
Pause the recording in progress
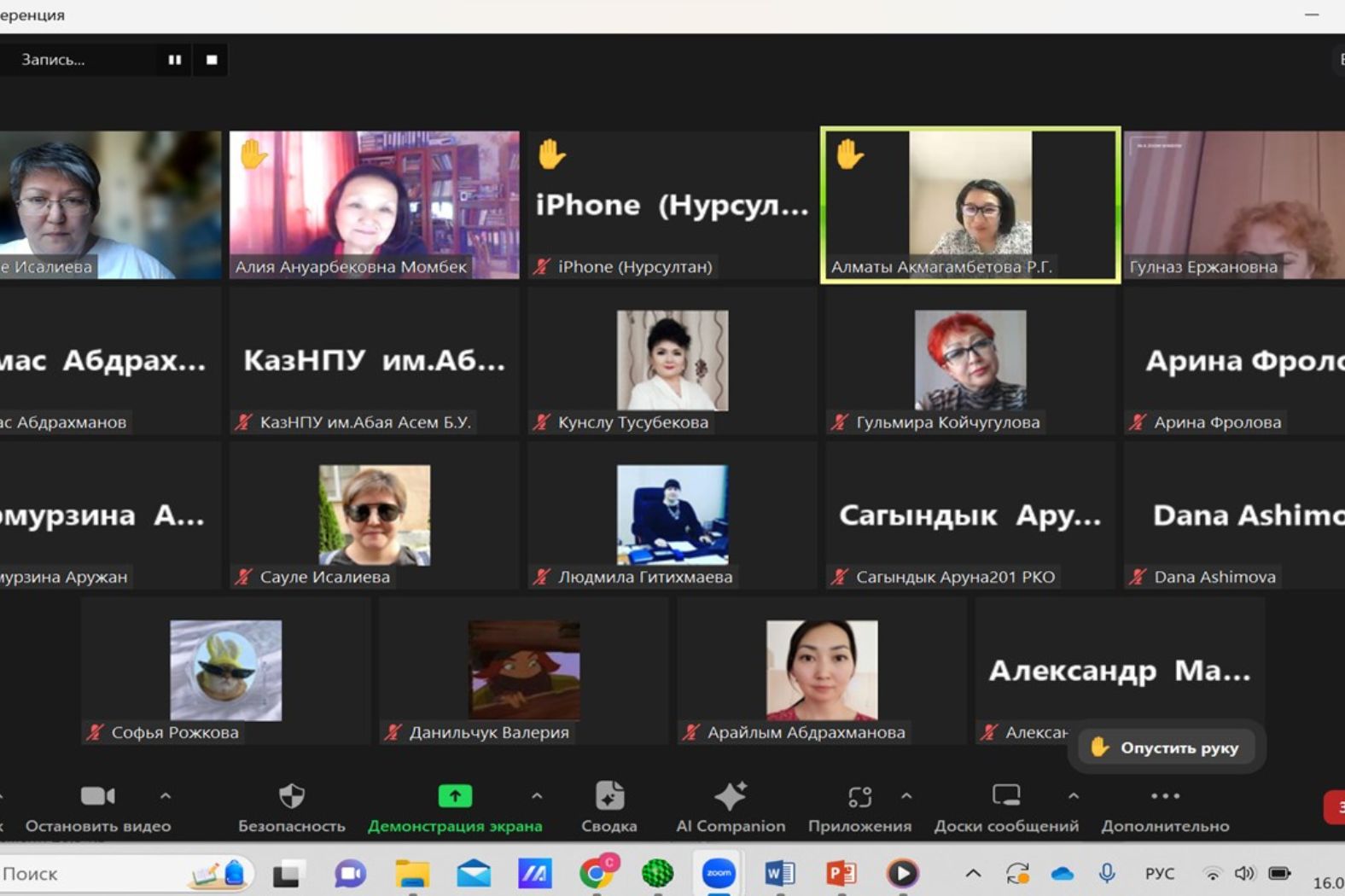point(175,60)
